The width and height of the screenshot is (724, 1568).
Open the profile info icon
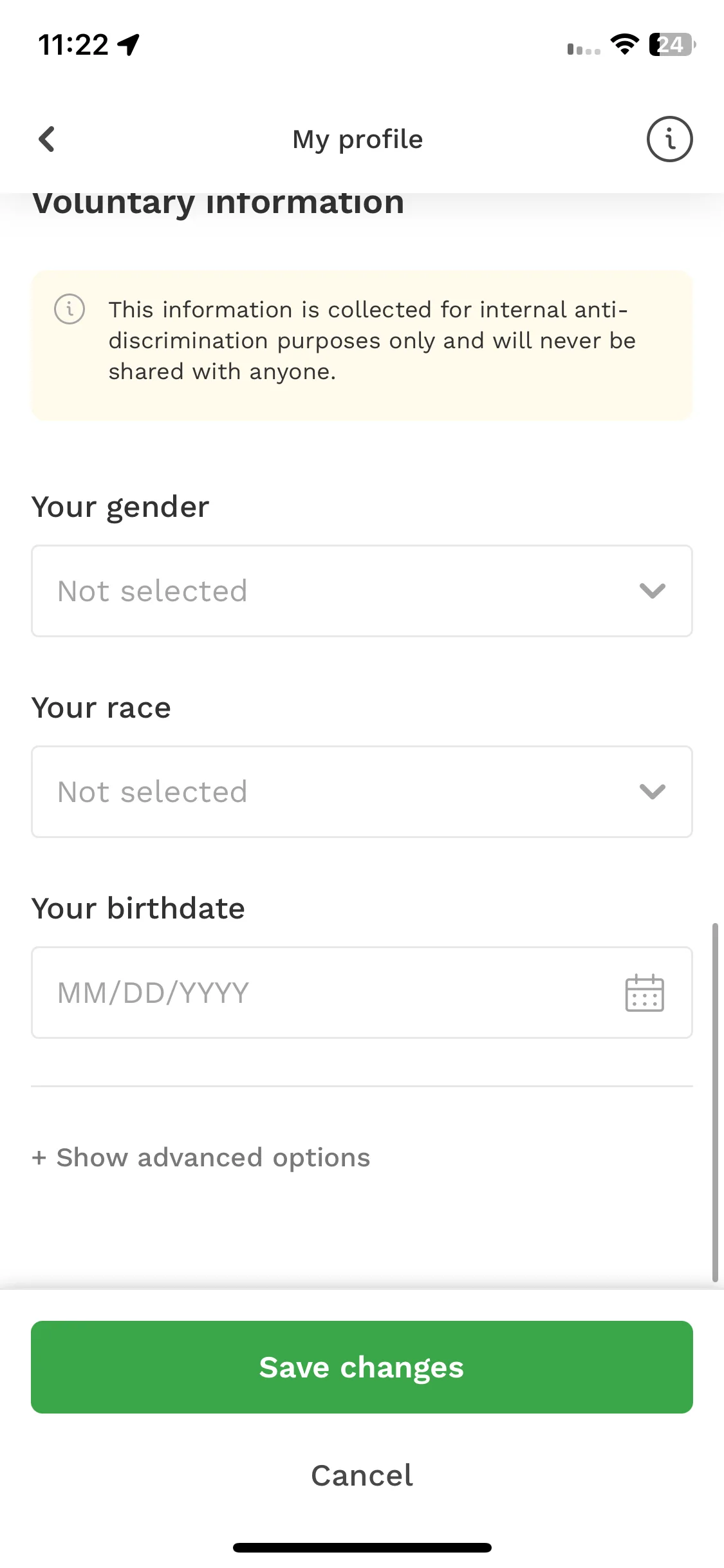coord(669,139)
